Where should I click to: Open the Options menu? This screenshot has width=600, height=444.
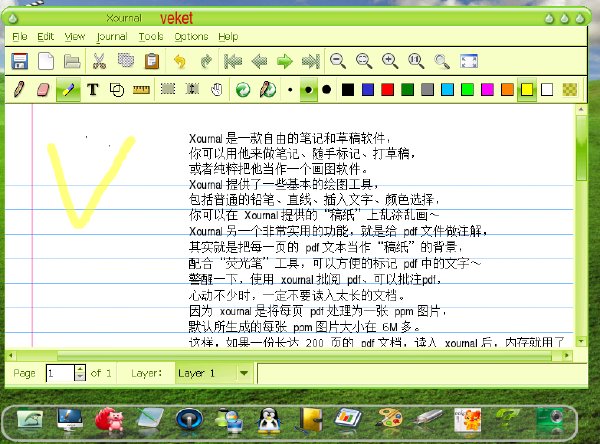pyautogui.click(x=191, y=36)
